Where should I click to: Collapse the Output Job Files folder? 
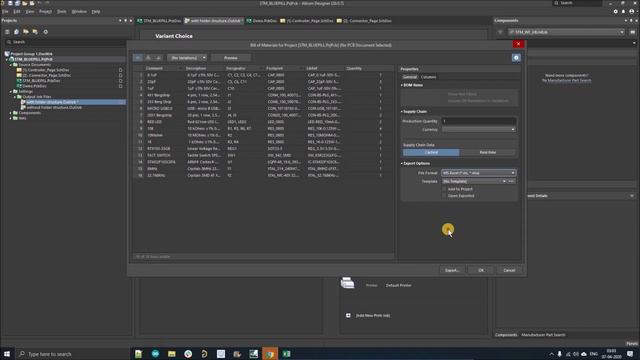coord(15,97)
